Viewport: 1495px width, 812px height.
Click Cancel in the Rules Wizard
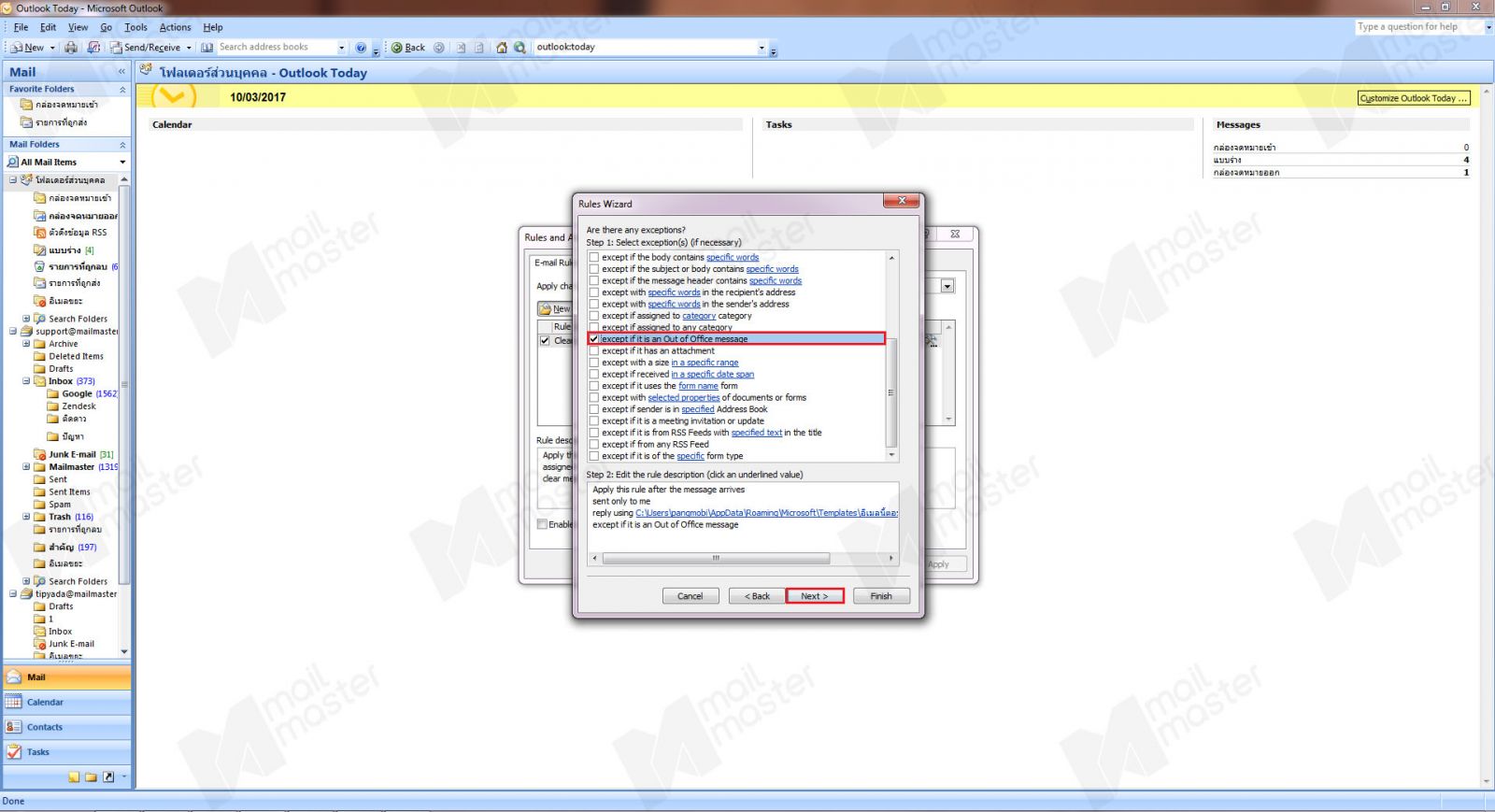pyautogui.click(x=691, y=596)
